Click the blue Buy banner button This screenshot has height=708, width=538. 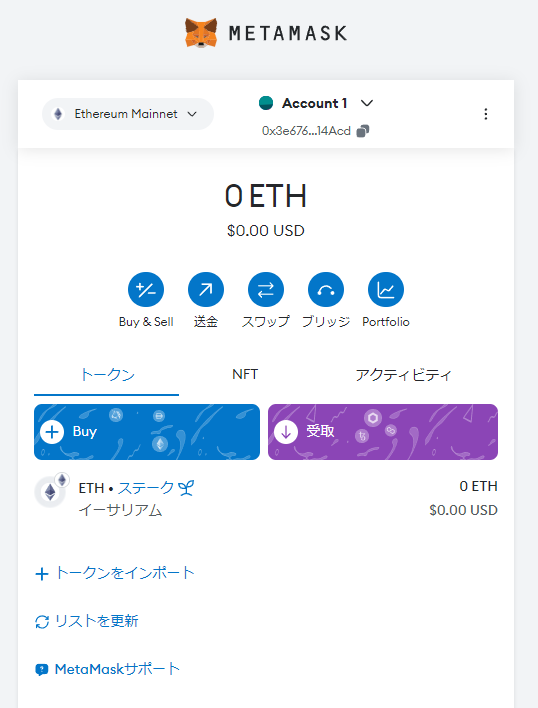pyautogui.click(x=147, y=432)
